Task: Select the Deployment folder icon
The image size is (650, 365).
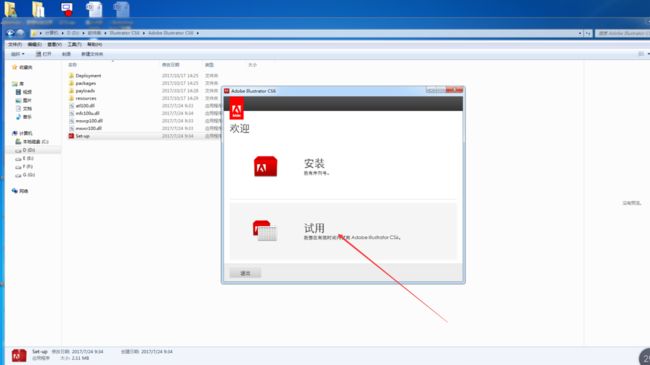Action: pos(71,75)
